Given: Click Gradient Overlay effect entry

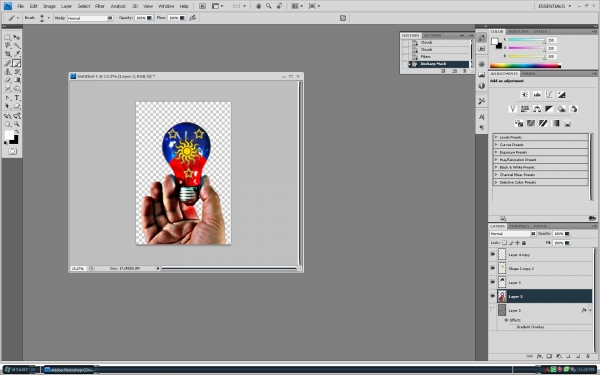Looking at the screenshot, I should pyautogui.click(x=530, y=327).
